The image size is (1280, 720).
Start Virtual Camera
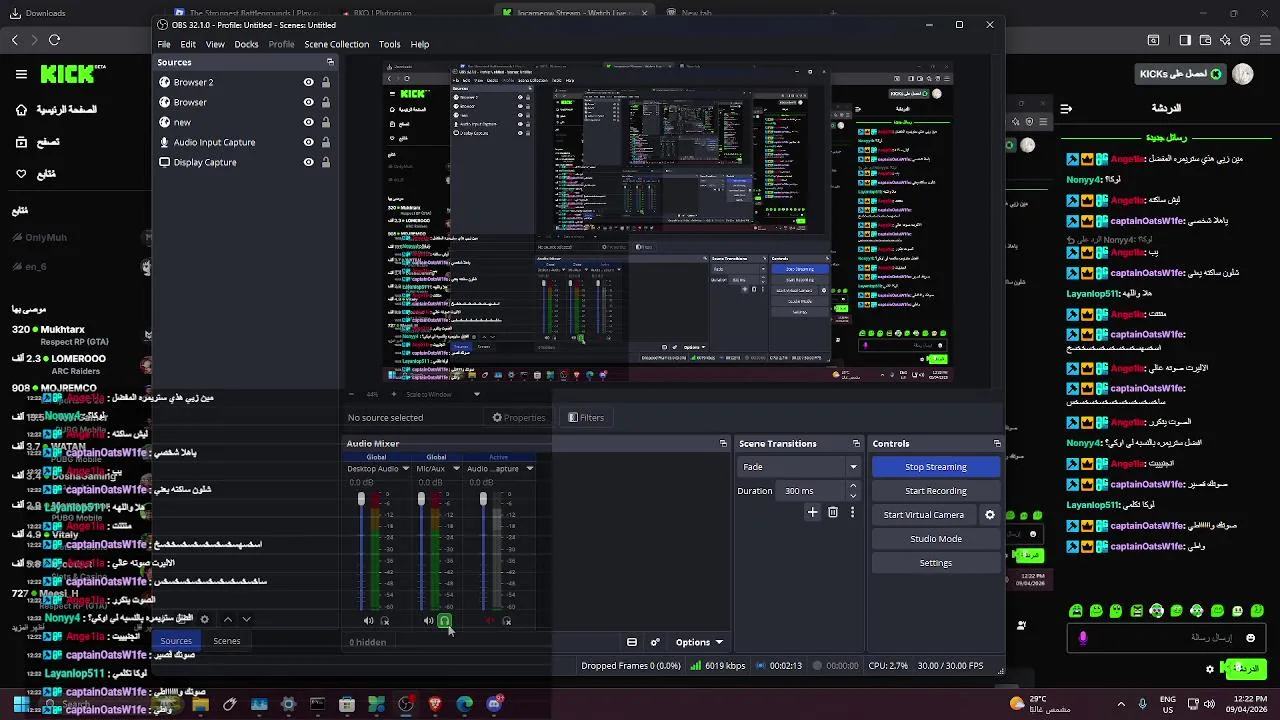[x=924, y=515]
